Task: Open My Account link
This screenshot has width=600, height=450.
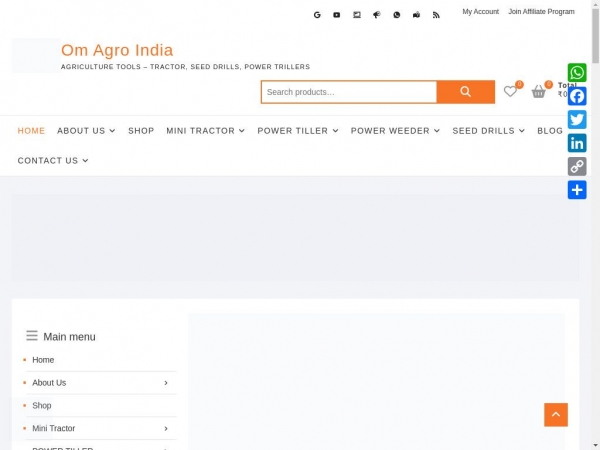Action: (x=481, y=12)
